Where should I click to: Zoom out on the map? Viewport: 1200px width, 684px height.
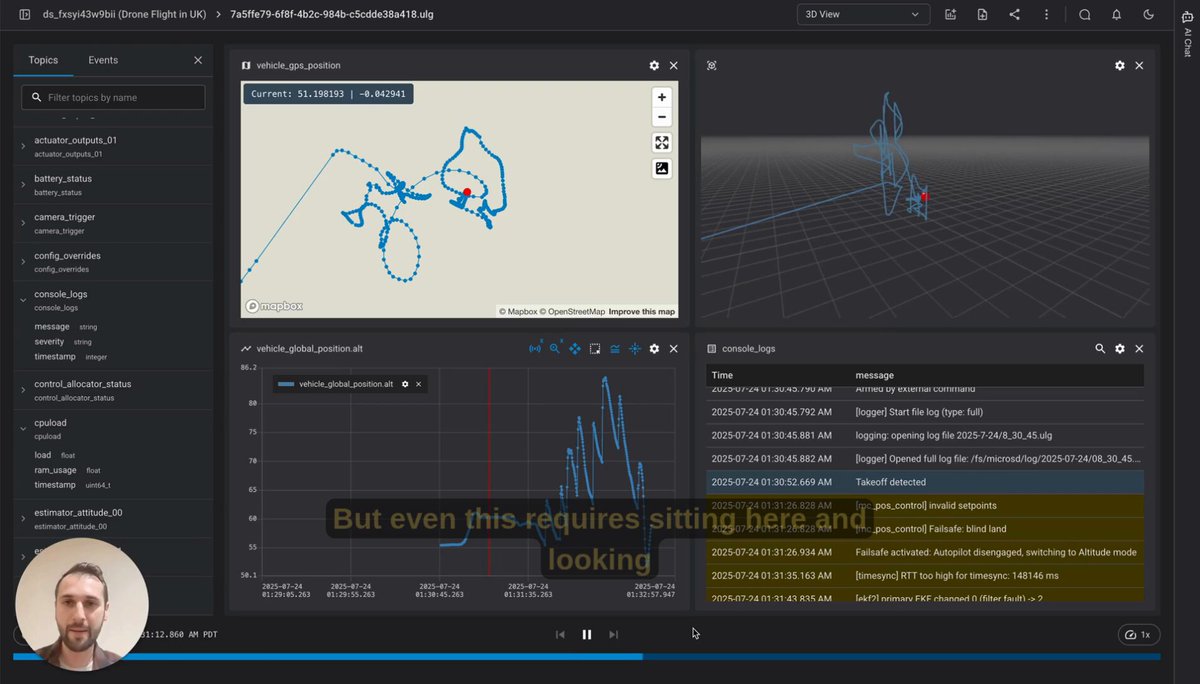tap(662, 117)
